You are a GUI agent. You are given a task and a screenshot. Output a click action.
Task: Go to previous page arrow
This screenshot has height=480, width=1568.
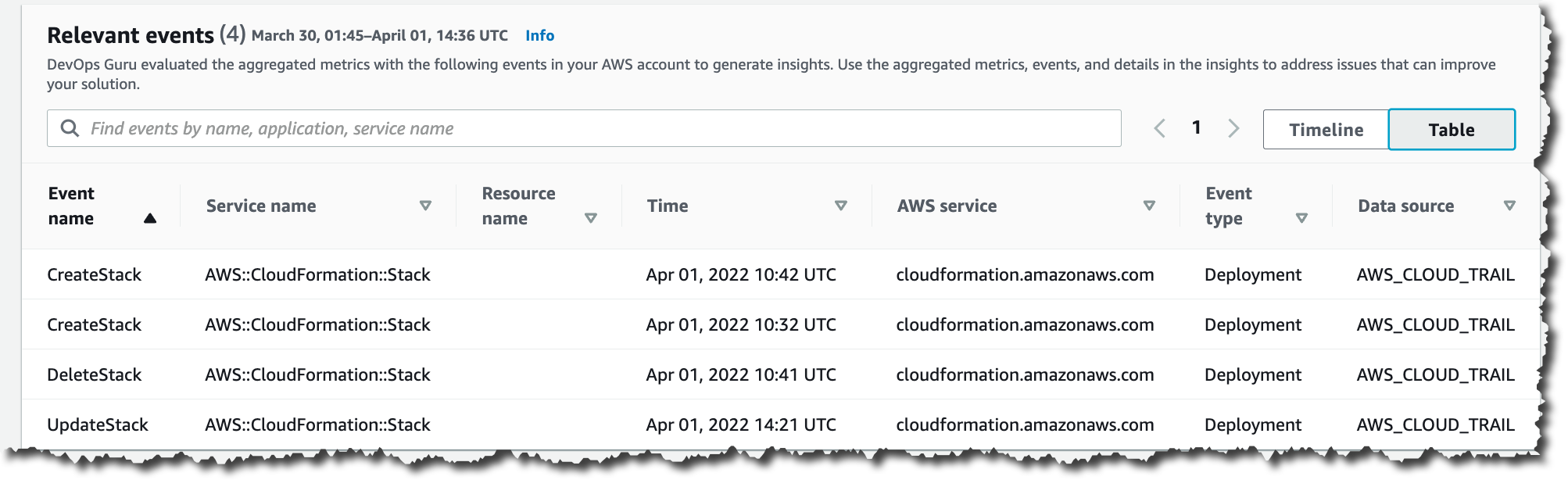click(x=1160, y=128)
